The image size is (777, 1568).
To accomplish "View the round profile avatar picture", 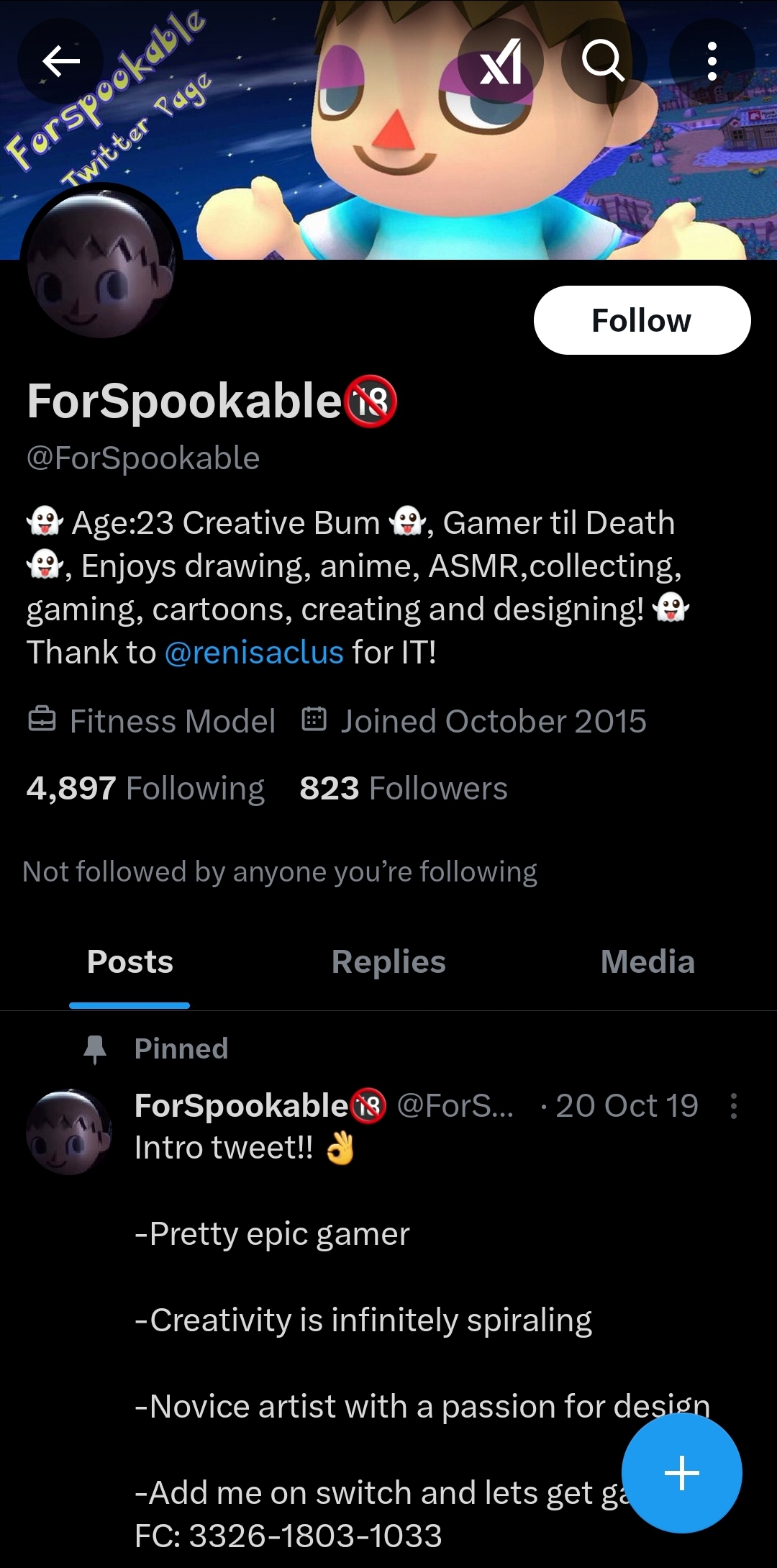I will pos(101,264).
